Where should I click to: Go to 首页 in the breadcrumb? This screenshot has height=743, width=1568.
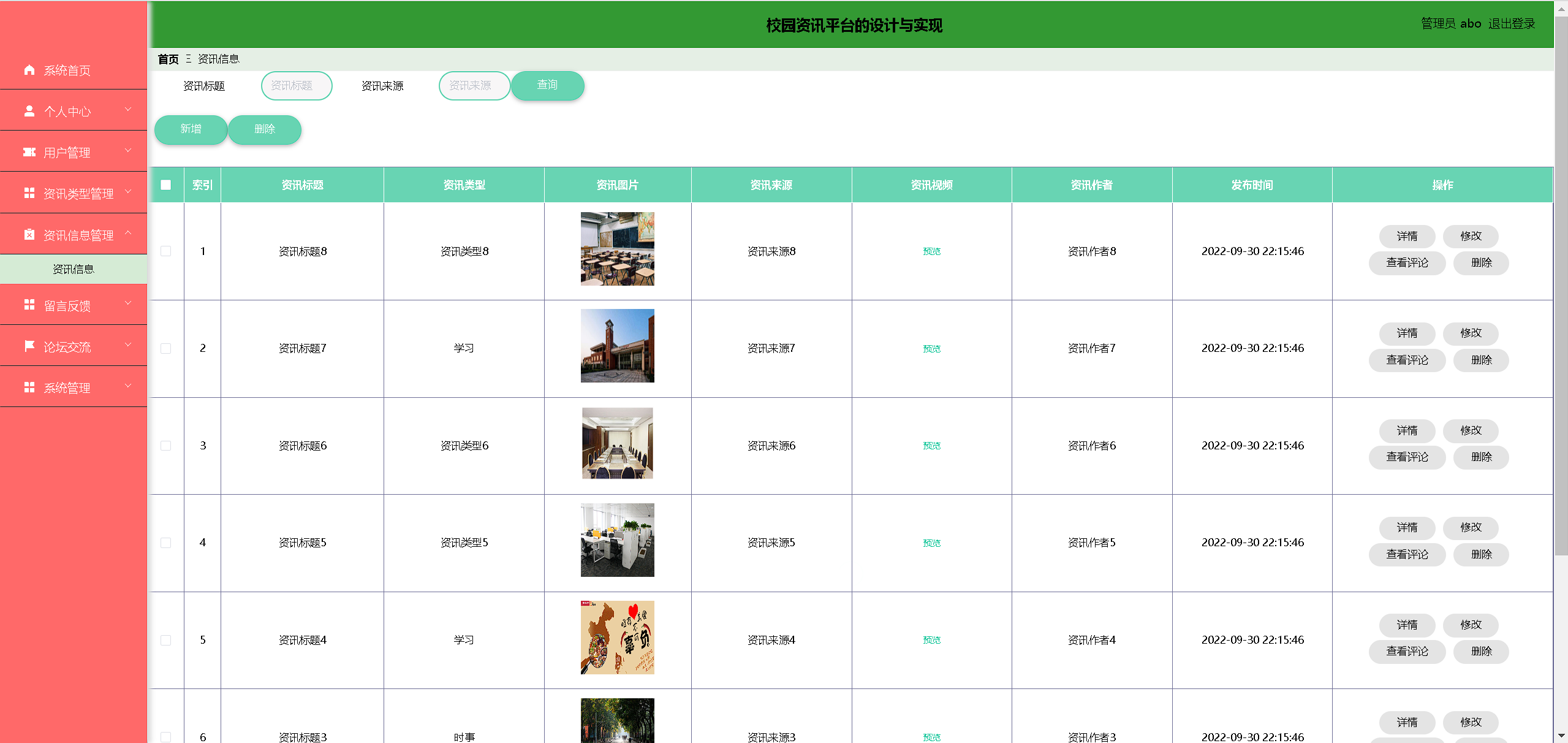[168, 59]
